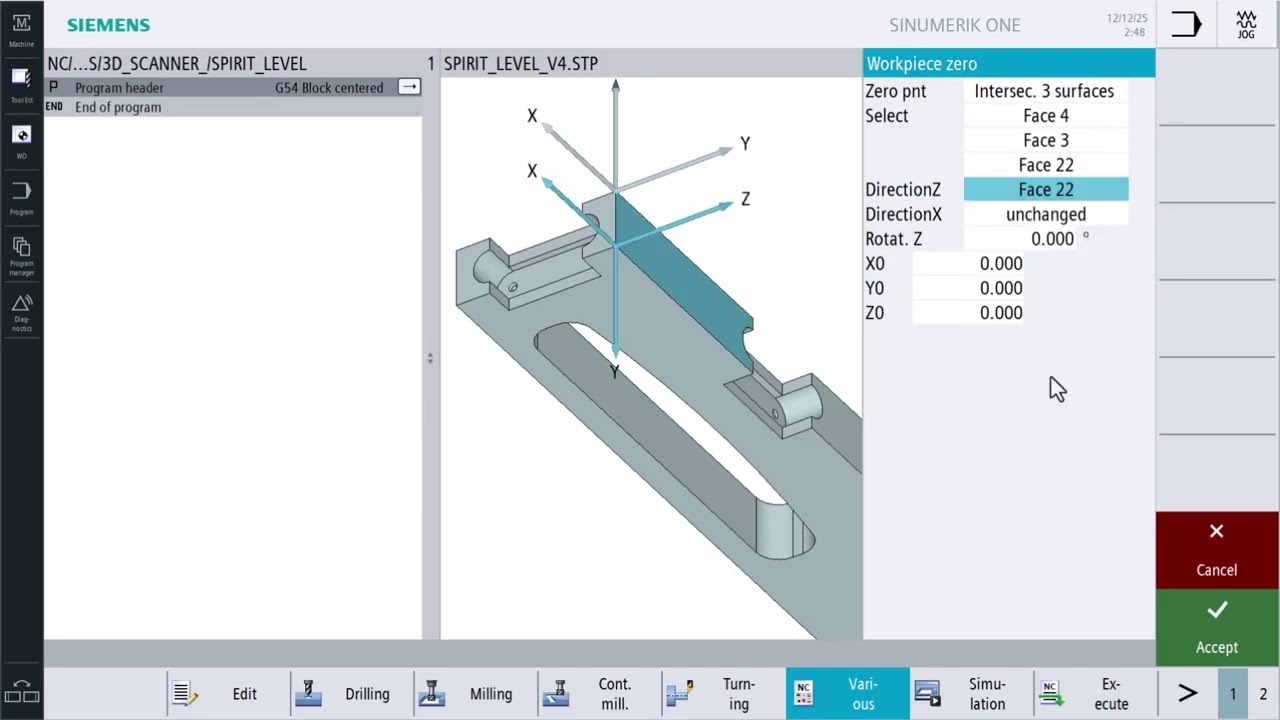Switch to softkey page 2
This screenshot has width=1280, height=720.
[x=1263, y=693]
